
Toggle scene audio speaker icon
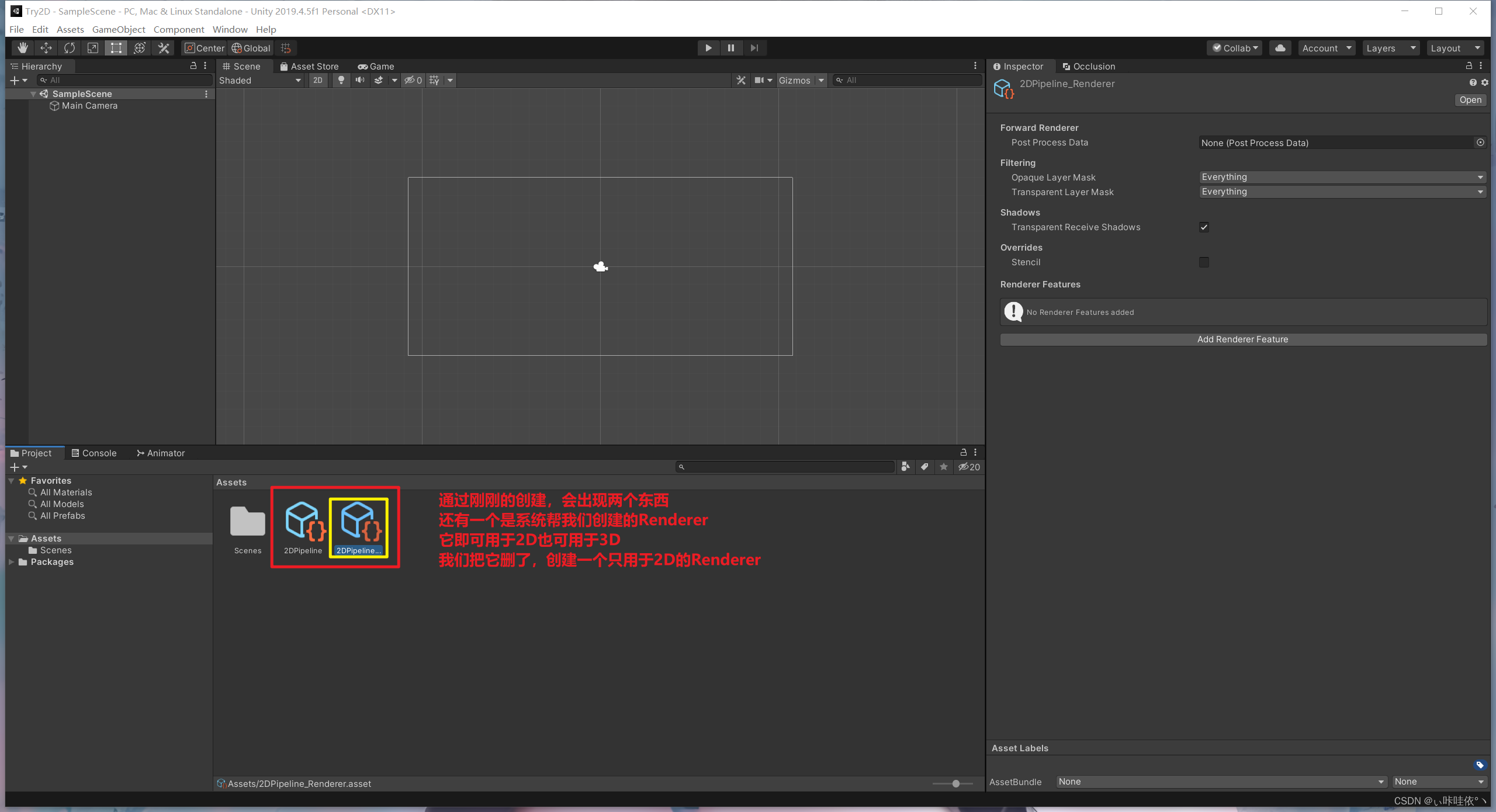pos(360,80)
